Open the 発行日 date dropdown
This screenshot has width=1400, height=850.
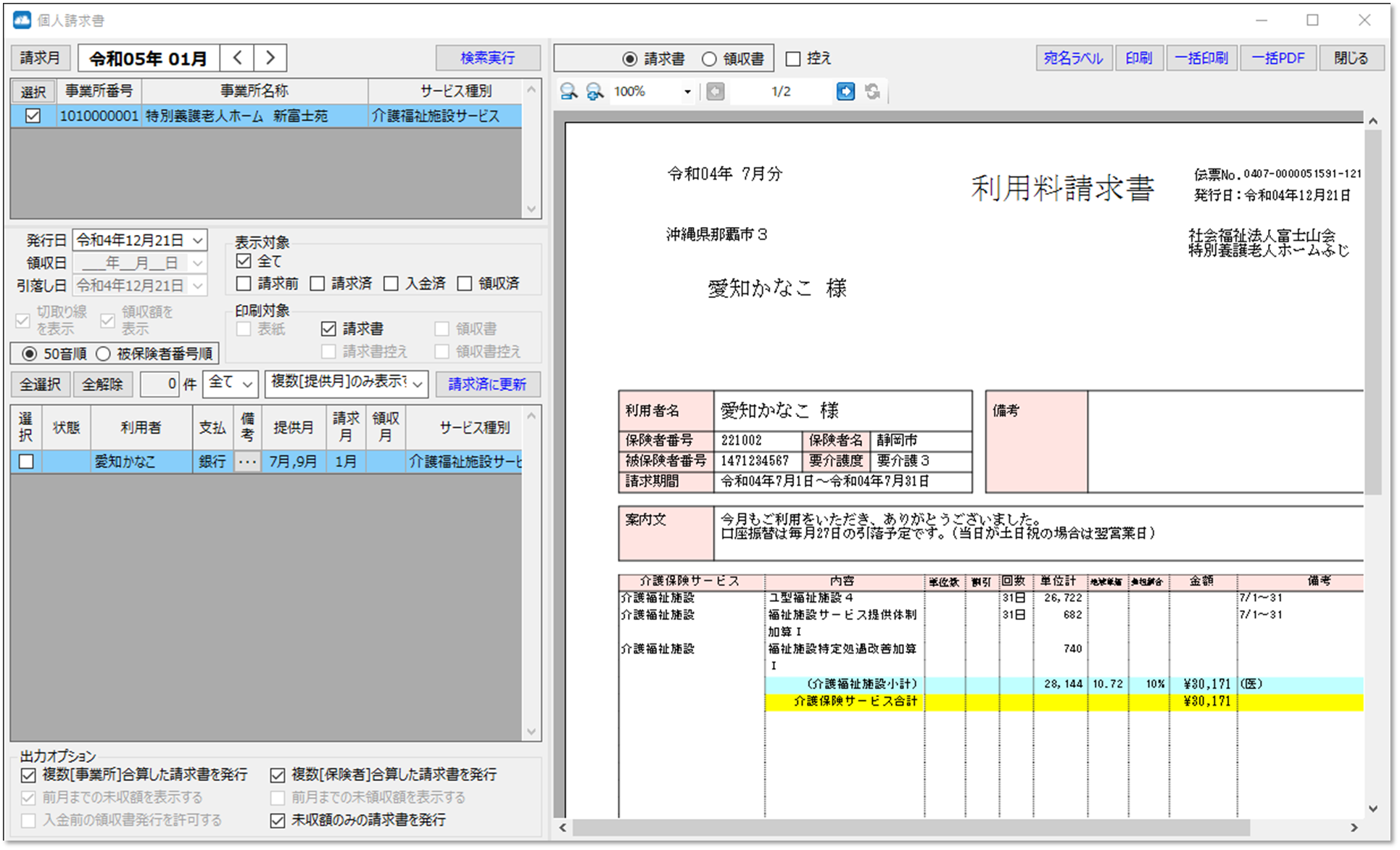pos(197,239)
